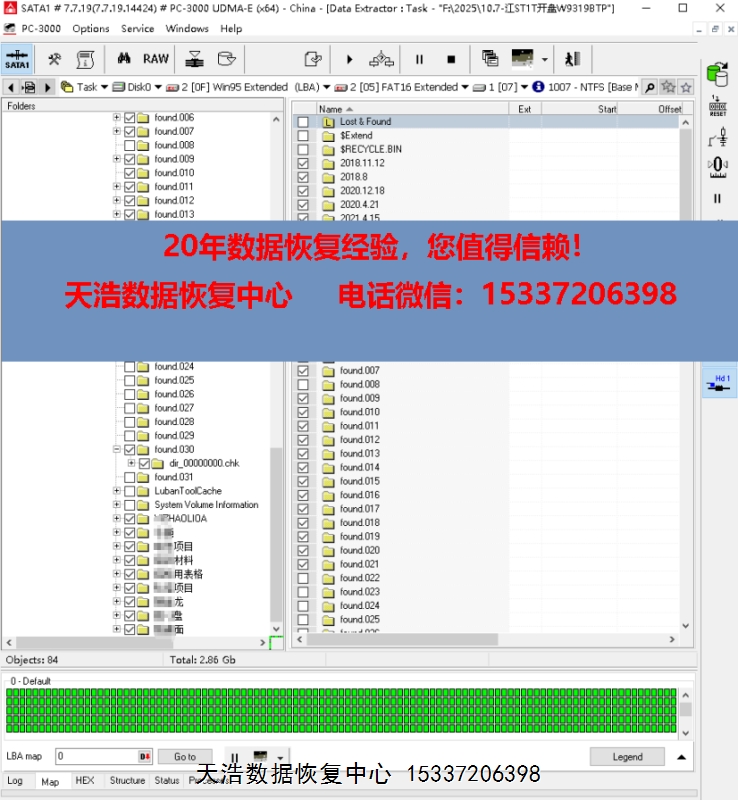Click the green database copy icon
Image resolution: width=738 pixels, height=800 pixels.
pyautogui.click(x=716, y=75)
